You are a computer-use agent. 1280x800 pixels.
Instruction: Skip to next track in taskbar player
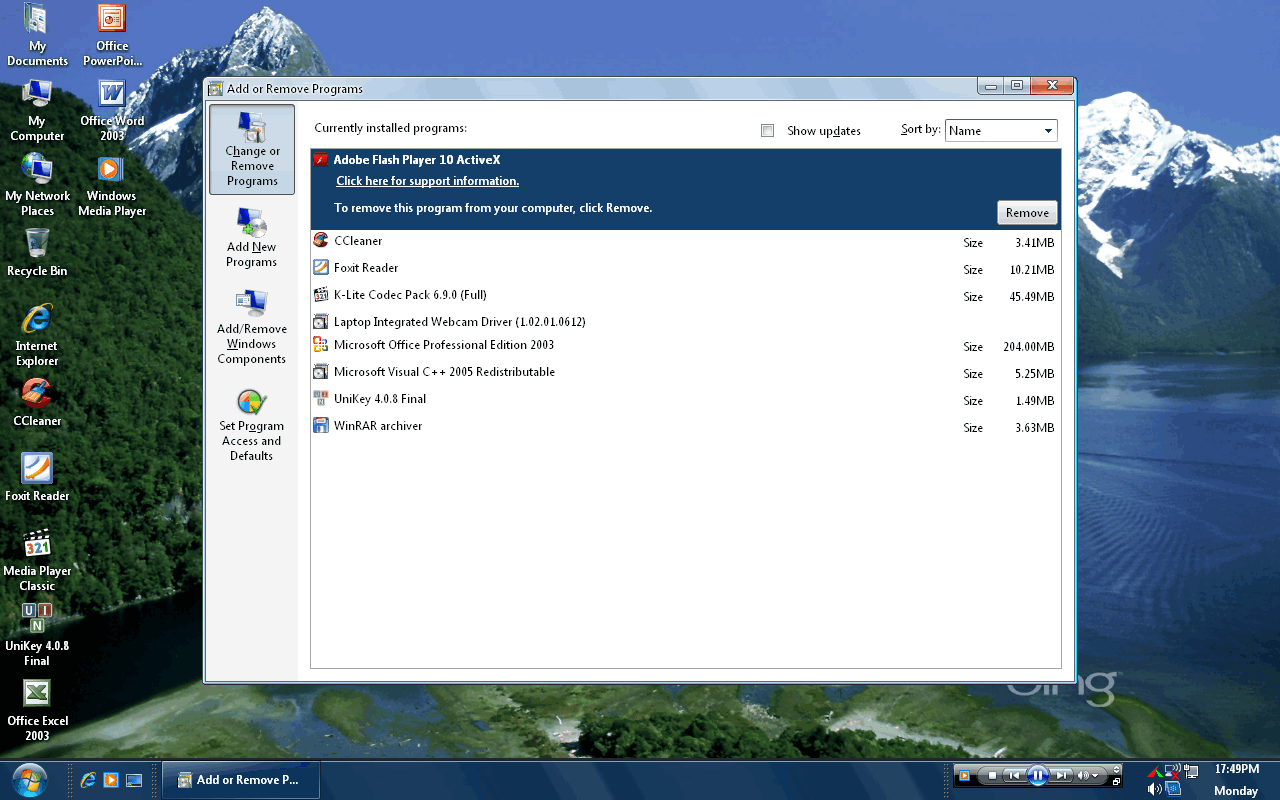[x=1061, y=775]
